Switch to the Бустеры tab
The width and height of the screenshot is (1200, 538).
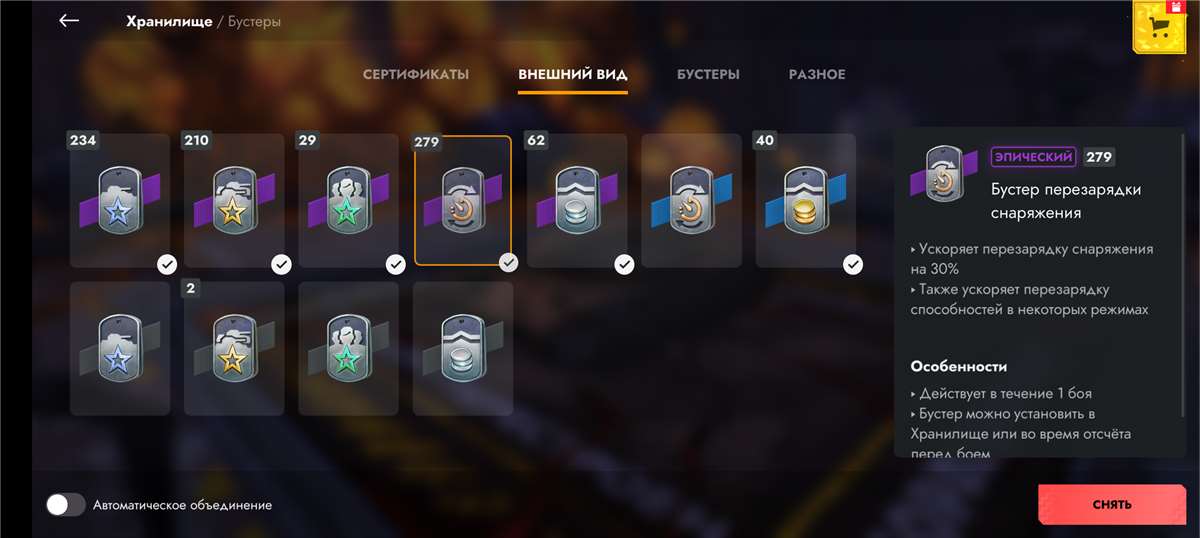tap(708, 75)
